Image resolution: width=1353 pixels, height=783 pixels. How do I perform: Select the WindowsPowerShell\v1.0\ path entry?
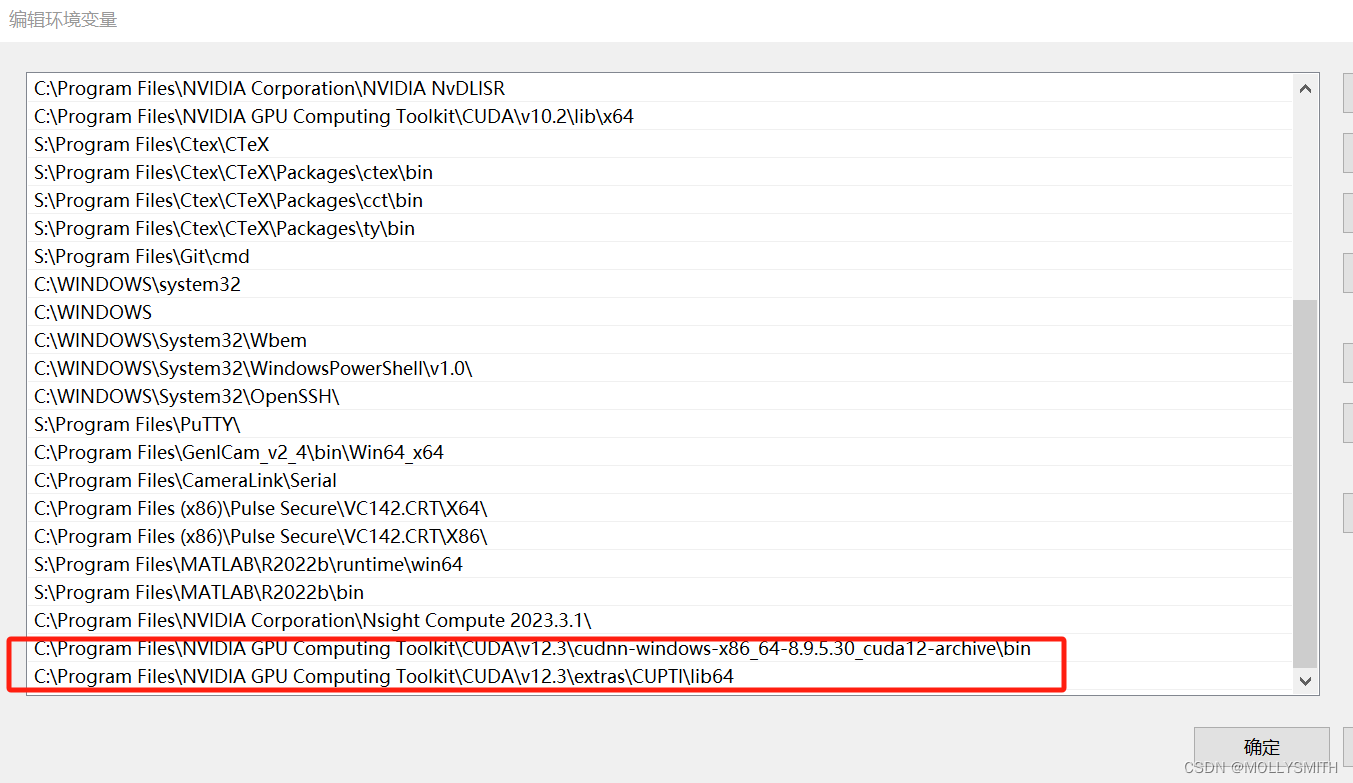coord(660,368)
